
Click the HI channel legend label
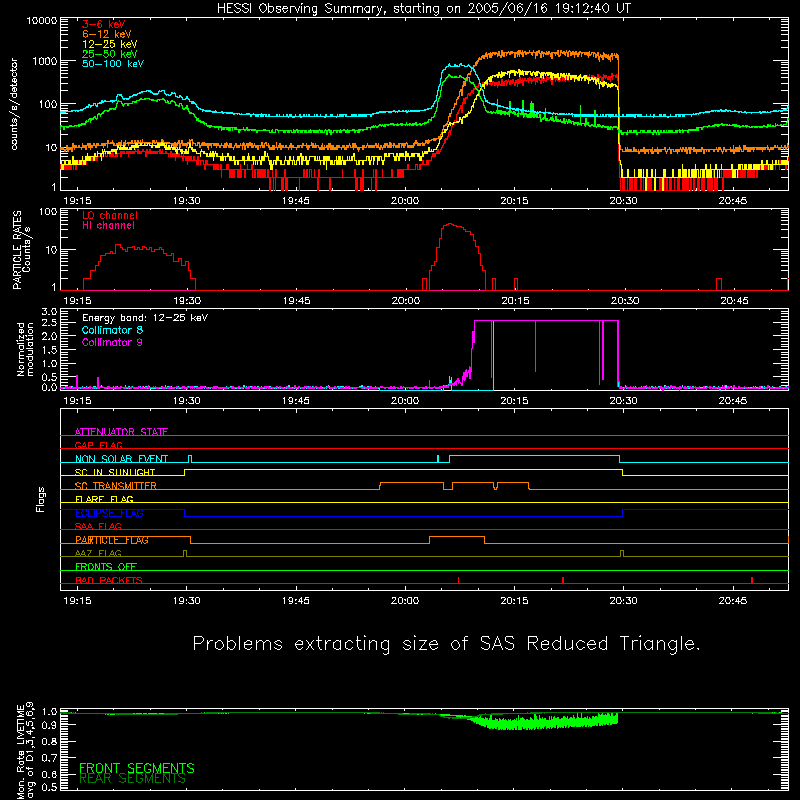[x=108, y=226]
